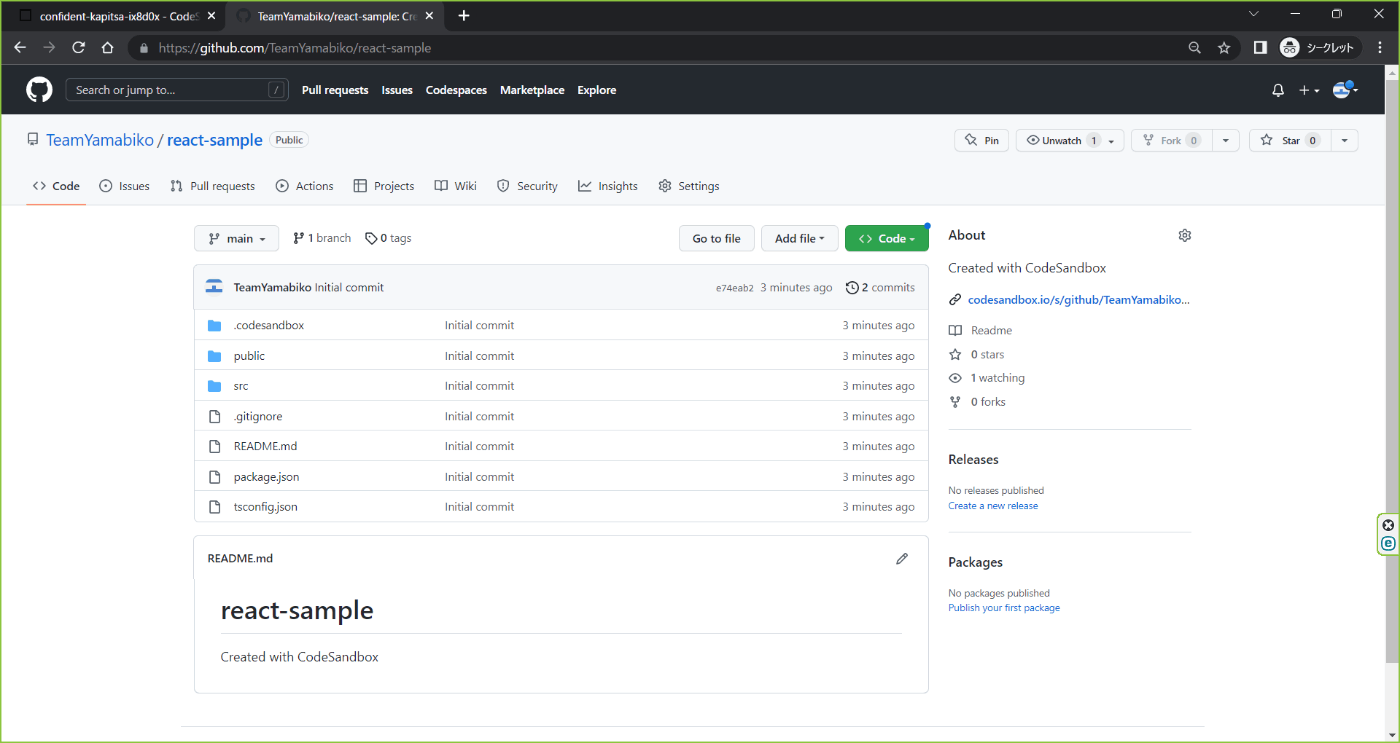Click the About settings gear icon
This screenshot has width=1400, height=743.
(x=1185, y=236)
